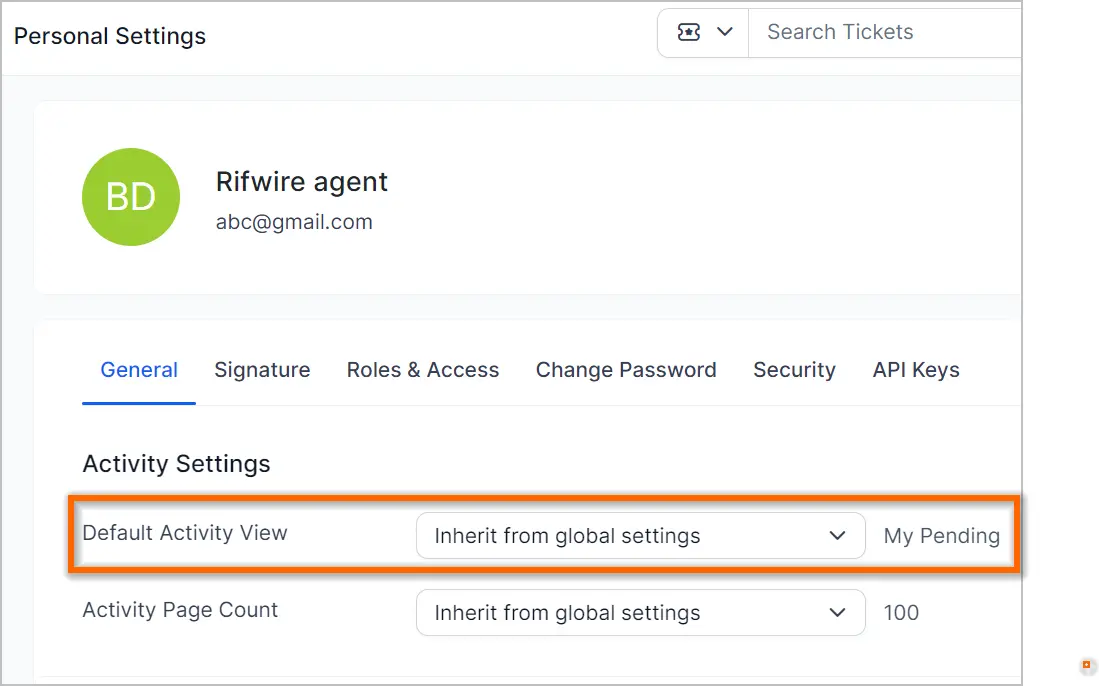This screenshot has height=686, width=1099.
Task: Open the Roles & Access tab
Action: pos(423,370)
